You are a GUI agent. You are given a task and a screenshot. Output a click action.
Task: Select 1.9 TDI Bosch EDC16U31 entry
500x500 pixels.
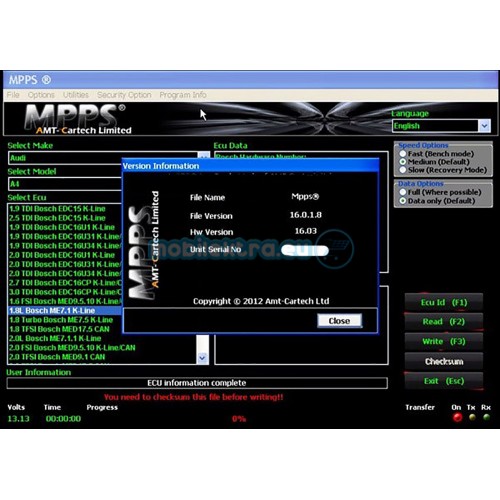[x=65, y=237]
